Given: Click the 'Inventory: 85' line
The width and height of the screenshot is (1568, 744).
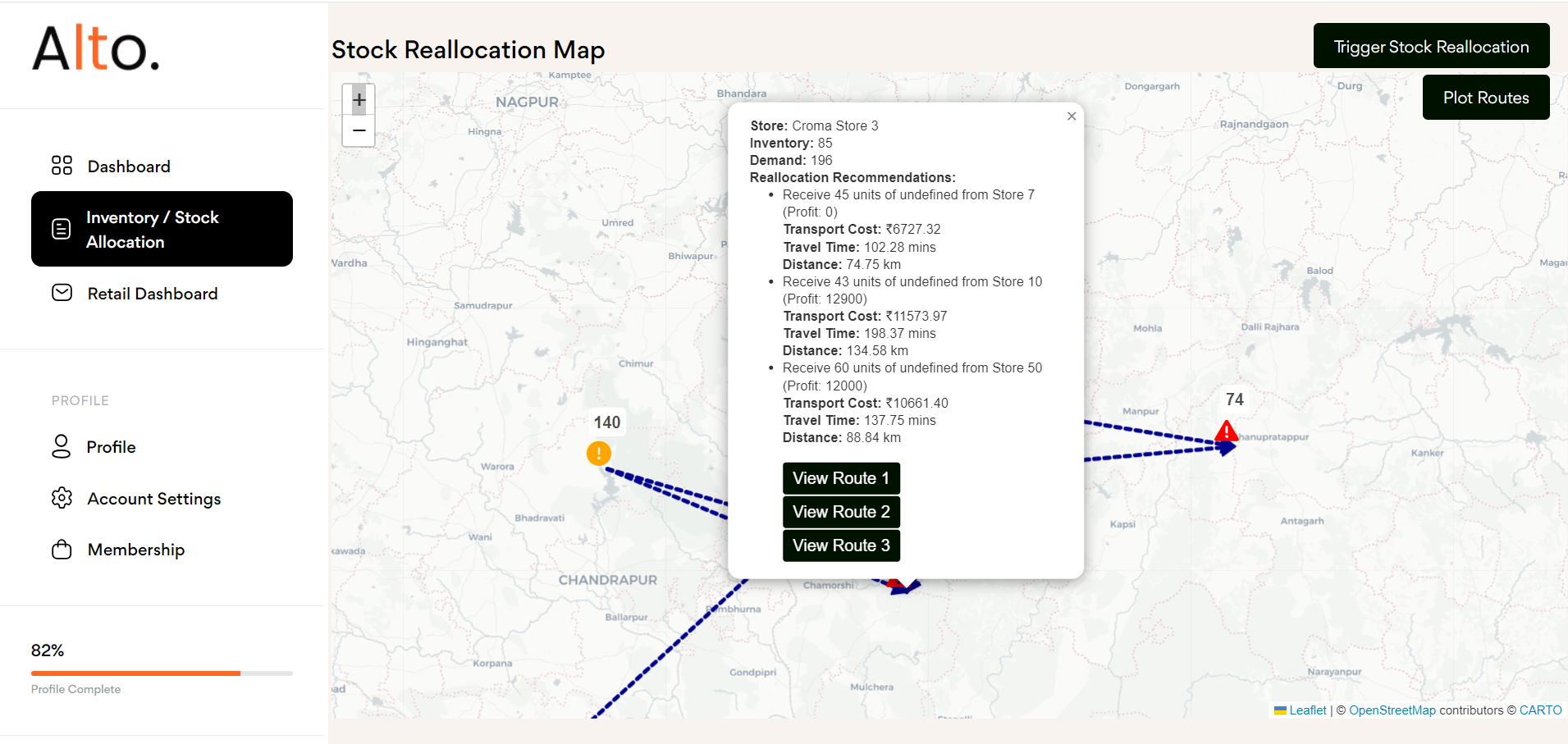Looking at the screenshot, I should point(791,143).
